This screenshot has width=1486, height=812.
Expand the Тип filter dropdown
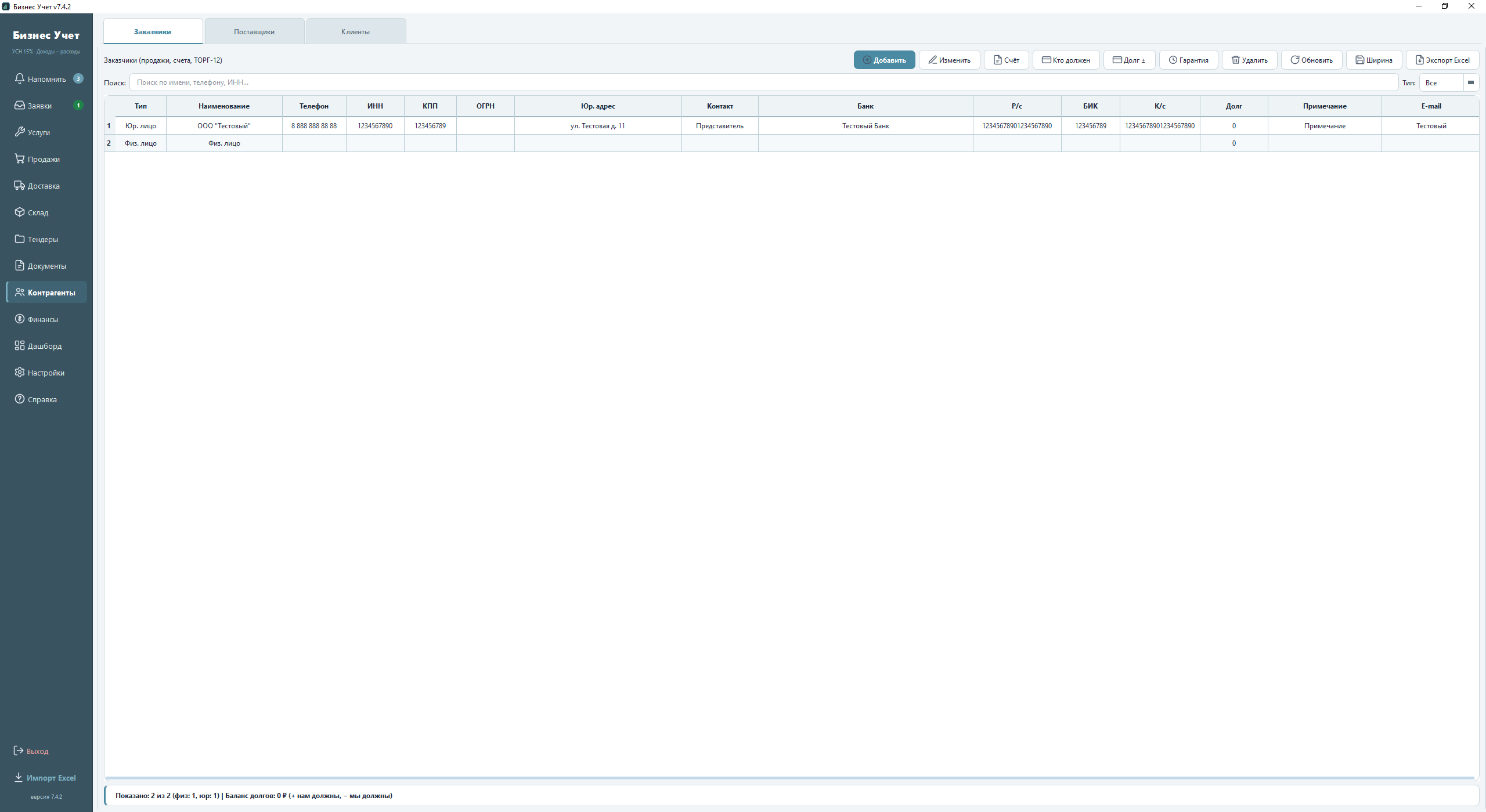[1448, 82]
